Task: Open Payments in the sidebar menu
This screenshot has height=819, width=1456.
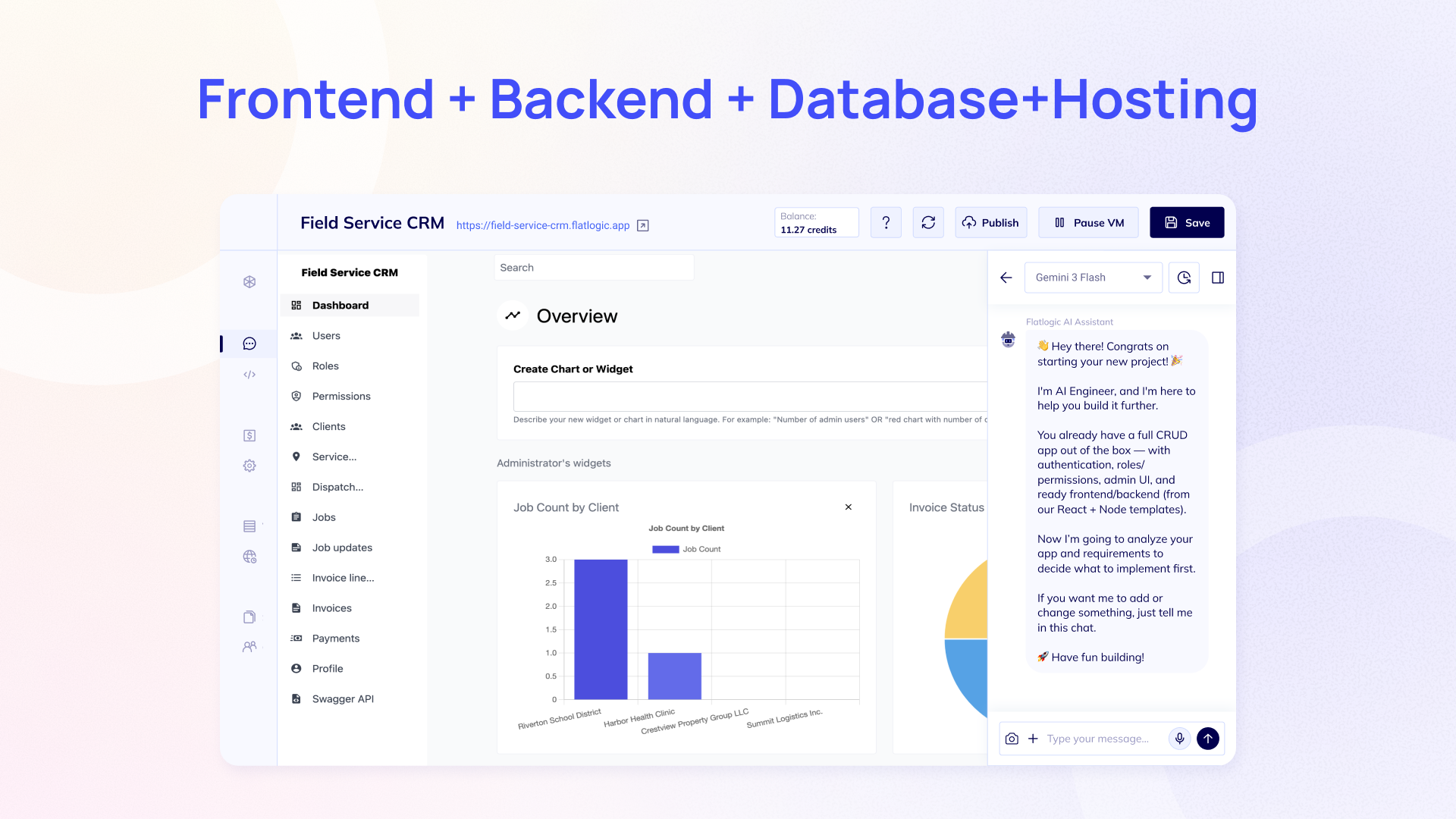Action: point(350,639)
